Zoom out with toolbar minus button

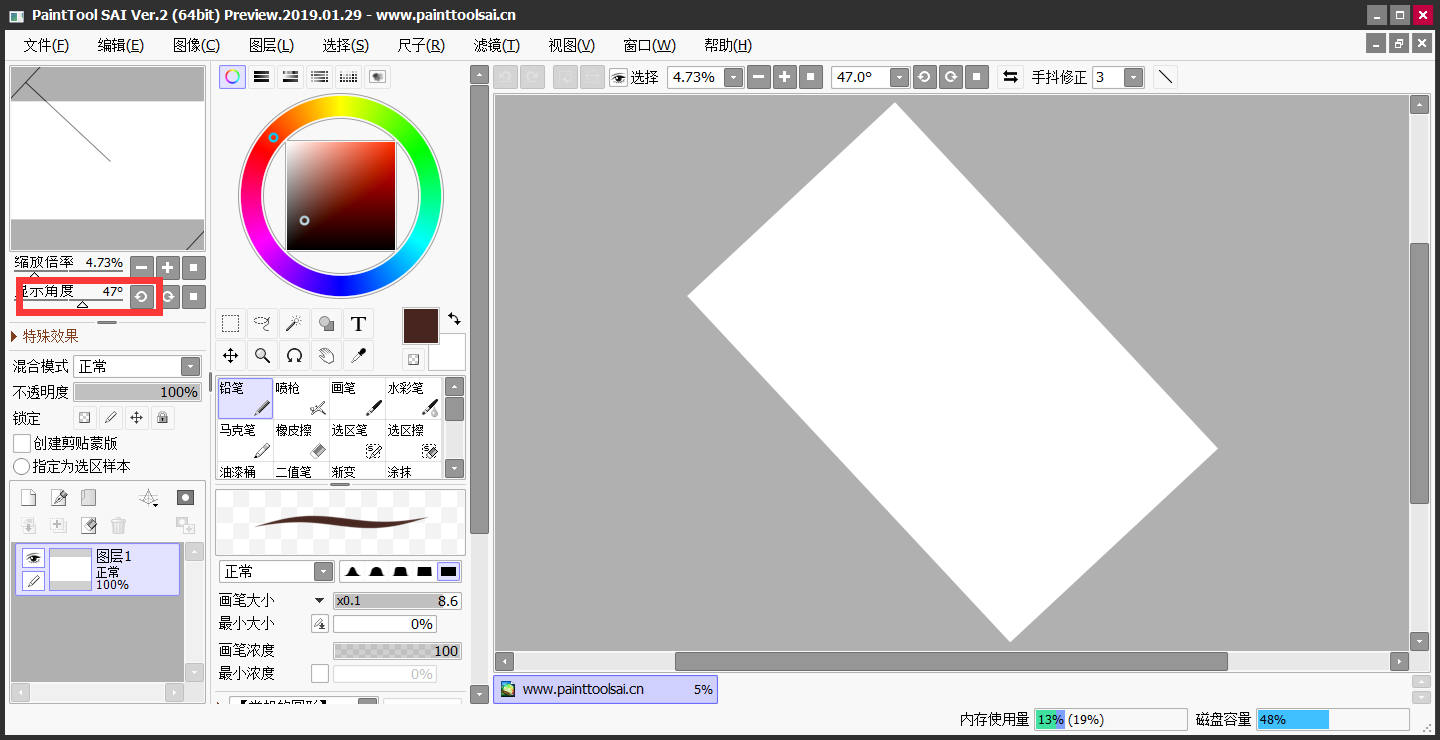coord(759,77)
